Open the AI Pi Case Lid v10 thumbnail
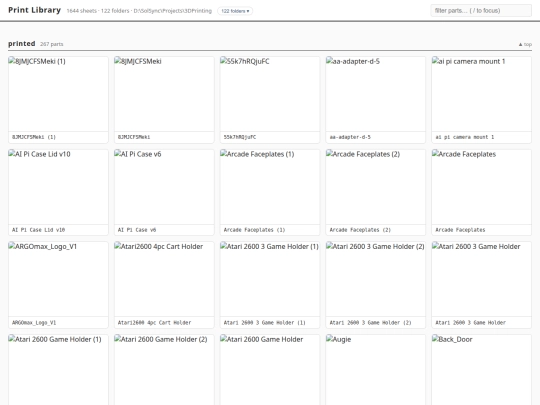540x405 pixels. 58,187
